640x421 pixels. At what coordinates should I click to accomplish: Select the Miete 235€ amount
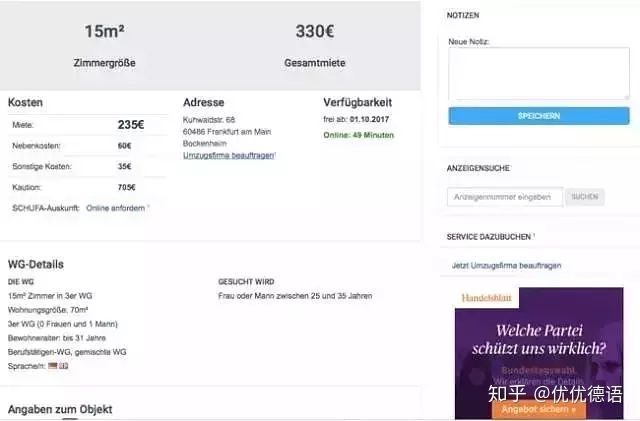[x=131, y=125]
